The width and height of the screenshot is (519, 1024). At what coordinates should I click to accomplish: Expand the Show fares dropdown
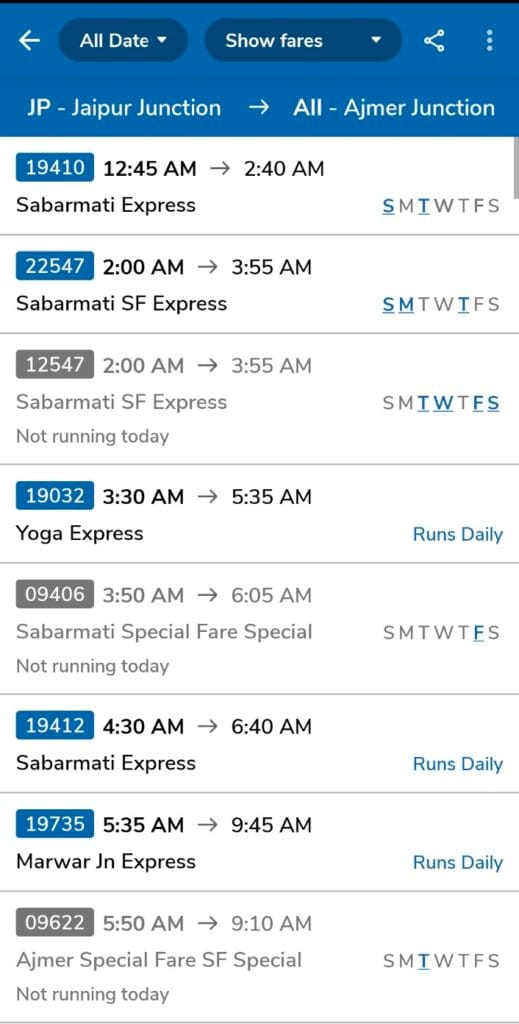(303, 40)
